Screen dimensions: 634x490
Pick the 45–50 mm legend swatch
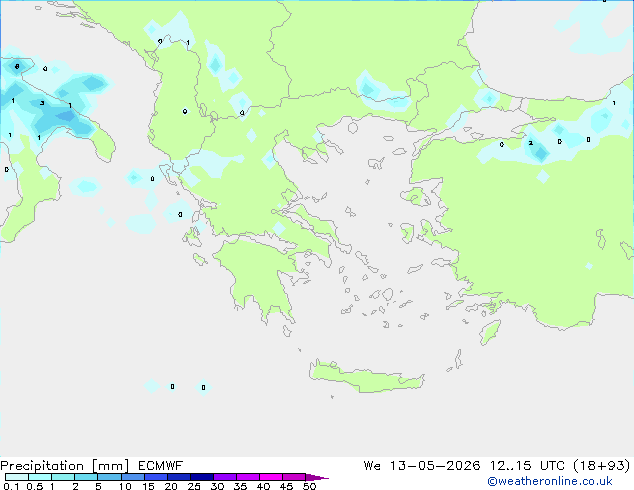click(x=294, y=477)
